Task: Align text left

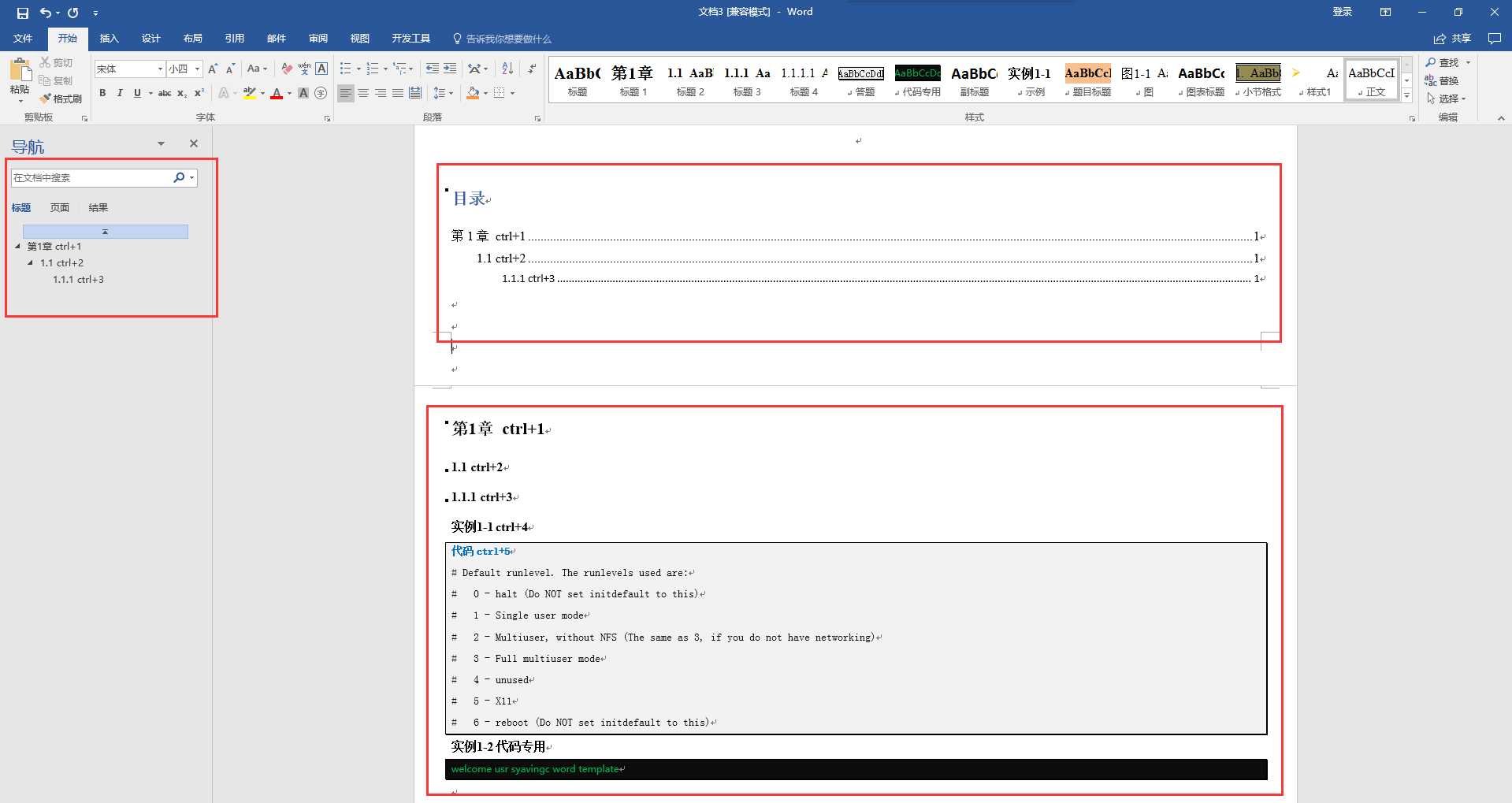Action: click(x=346, y=93)
